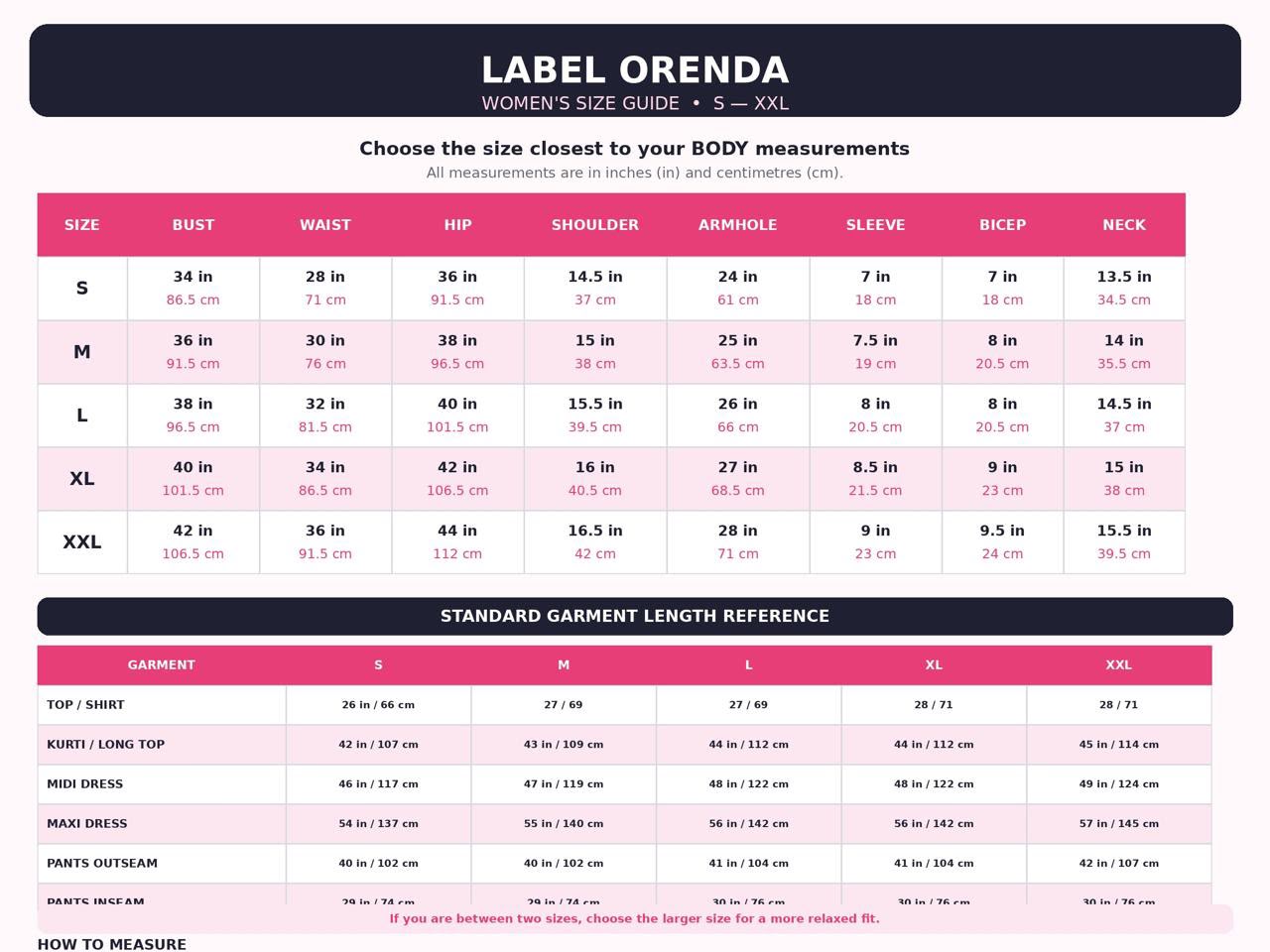Select the MAXI DRESS XXL length cell
The width and height of the screenshot is (1270, 952).
coord(1119,824)
